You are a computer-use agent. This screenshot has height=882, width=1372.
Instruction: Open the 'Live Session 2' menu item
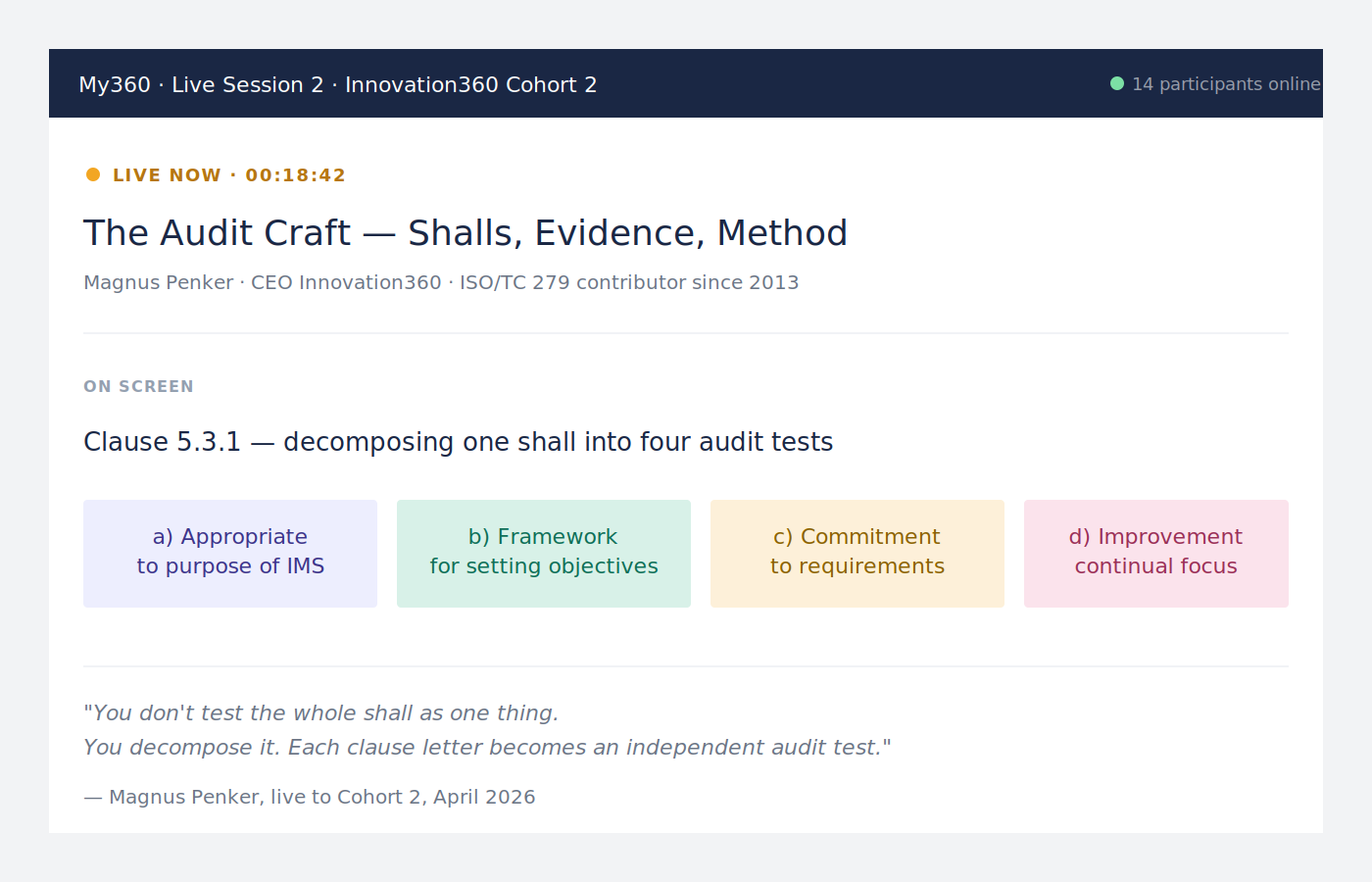pos(247,84)
